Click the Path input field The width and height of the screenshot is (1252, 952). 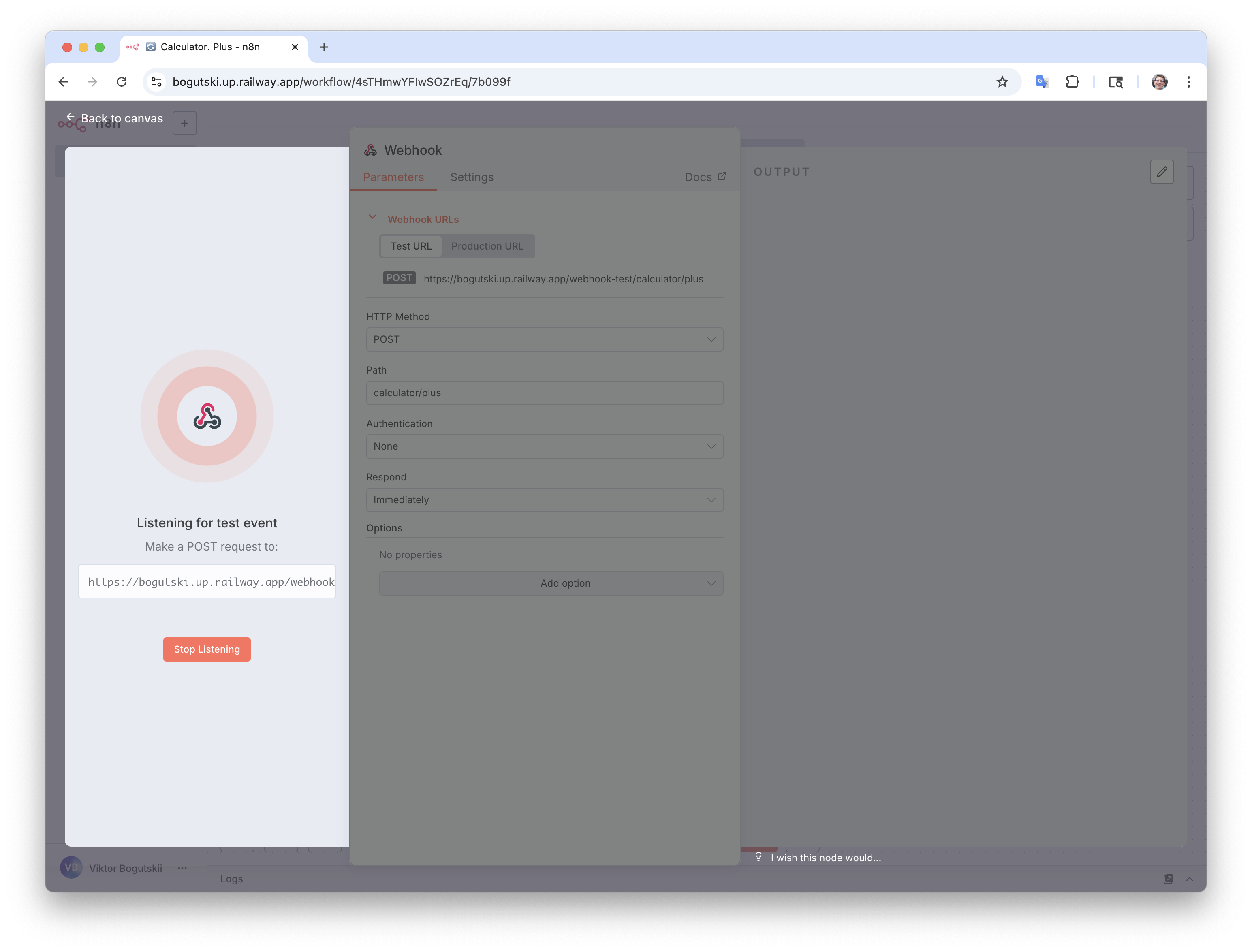tap(544, 393)
